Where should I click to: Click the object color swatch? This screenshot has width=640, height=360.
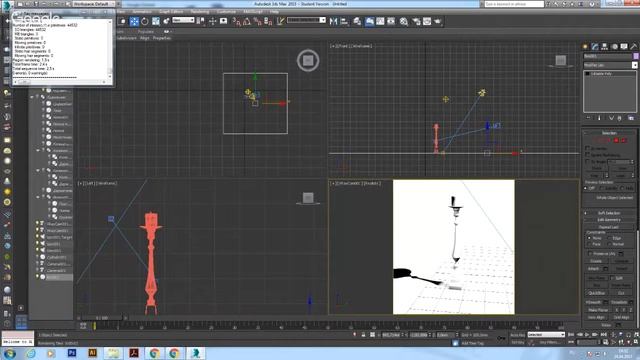click(636, 56)
